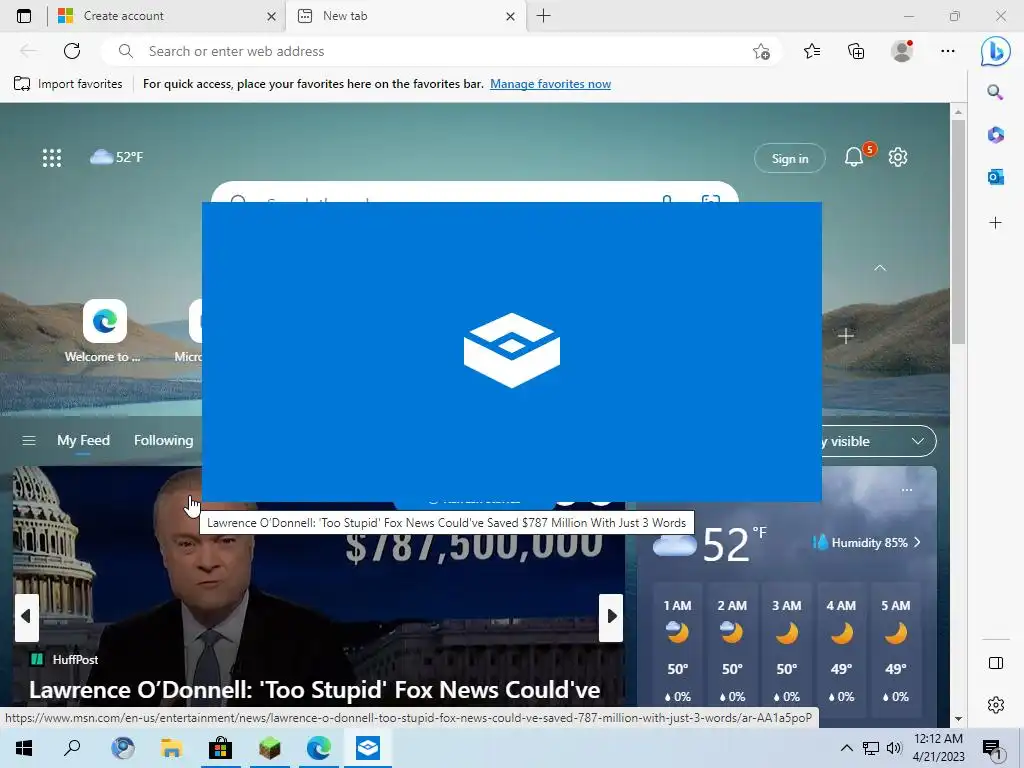This screenshot has width=1024, height=768.
Task: Open the Action Center notifications
Action: click(x=993, y=748)
